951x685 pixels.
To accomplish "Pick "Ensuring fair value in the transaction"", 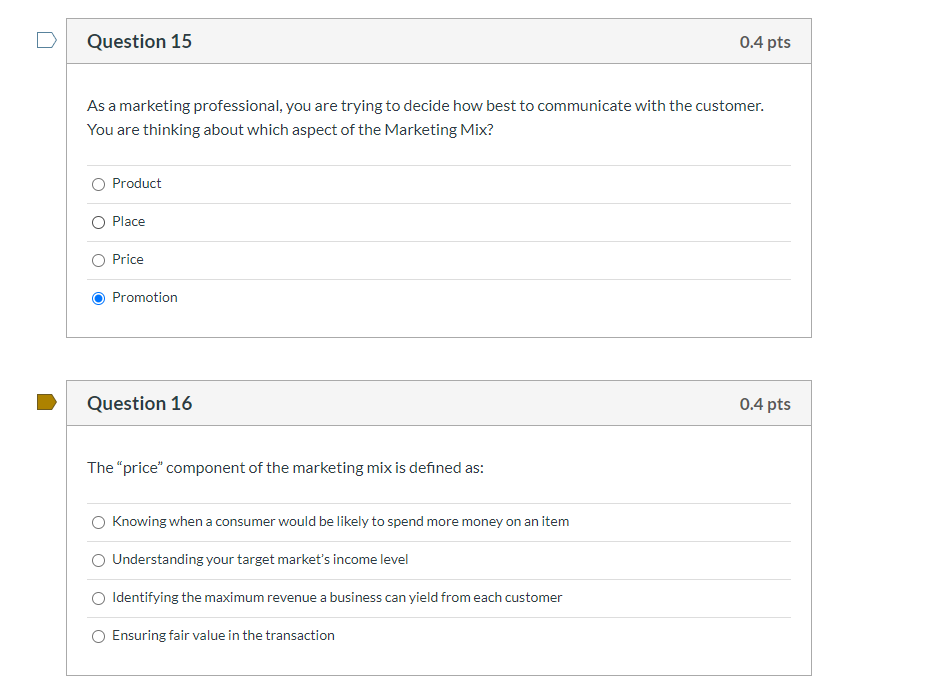I will point(98,636).
